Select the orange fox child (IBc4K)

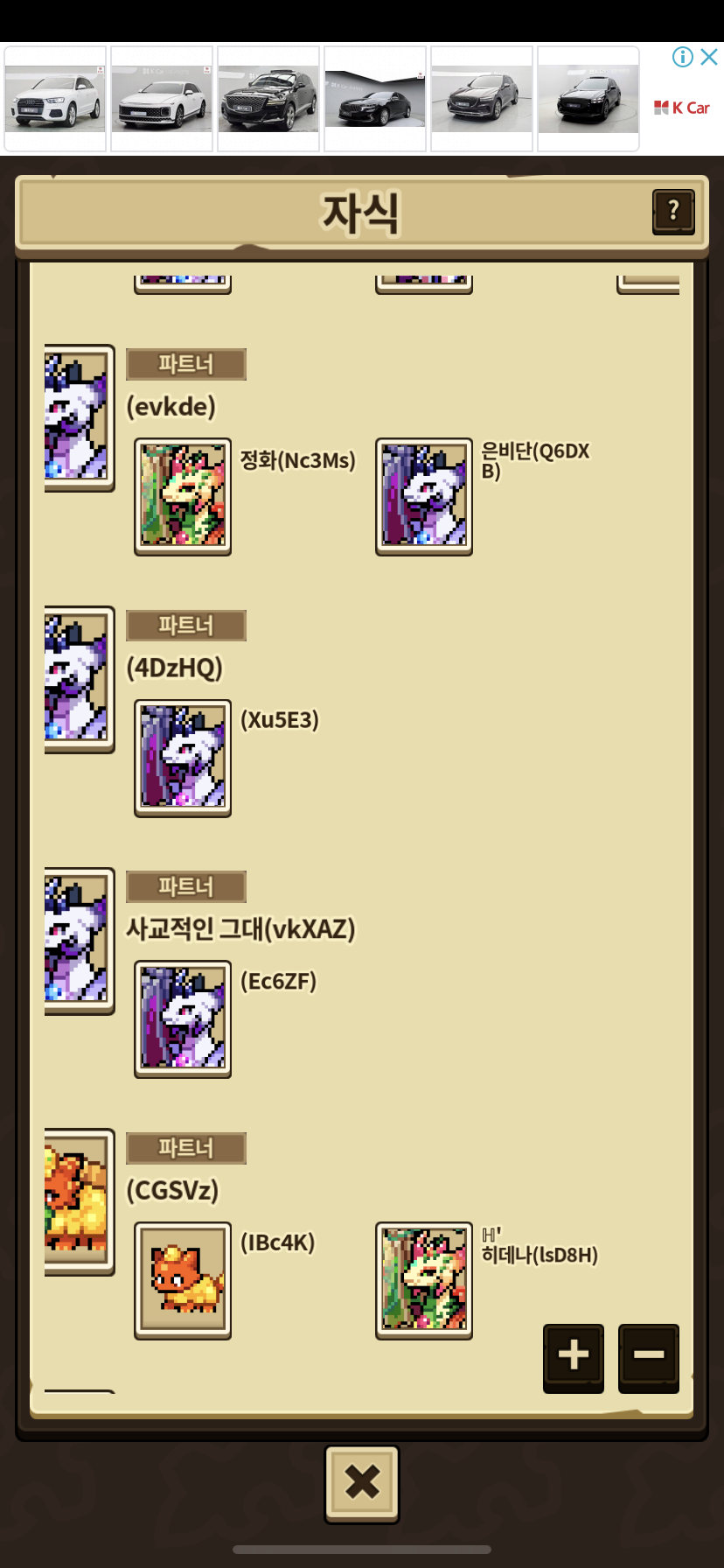pos(183,1280)
